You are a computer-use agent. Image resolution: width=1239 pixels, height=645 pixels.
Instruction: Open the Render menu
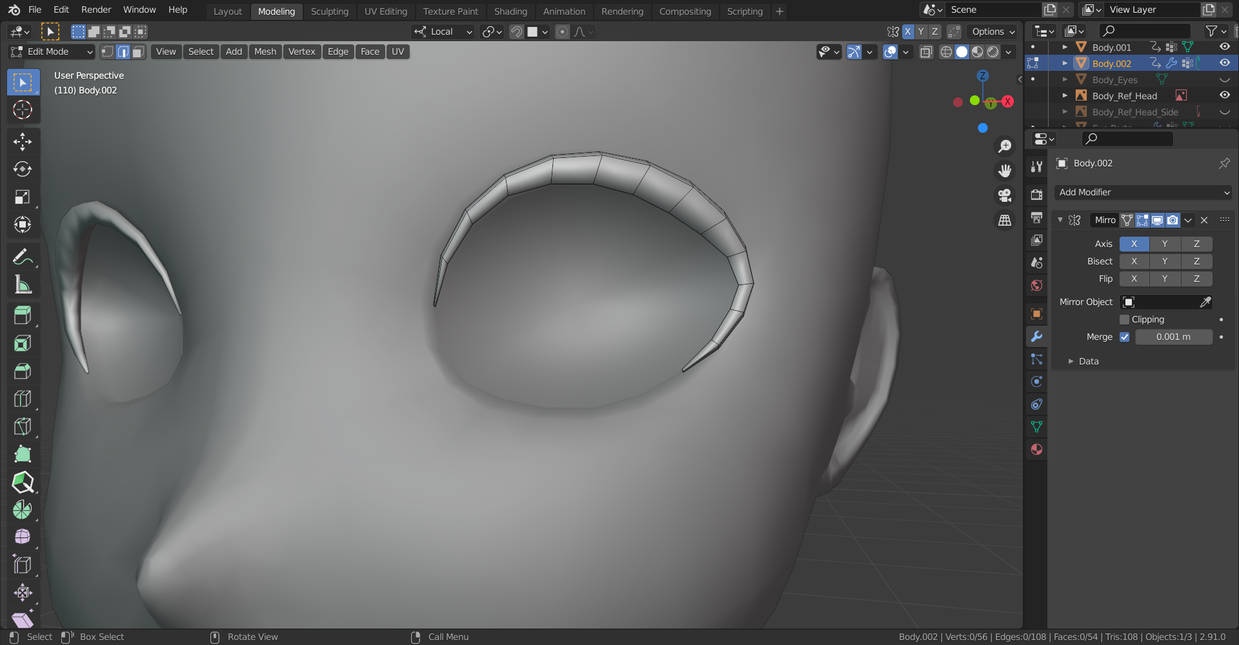click(96, 10)
